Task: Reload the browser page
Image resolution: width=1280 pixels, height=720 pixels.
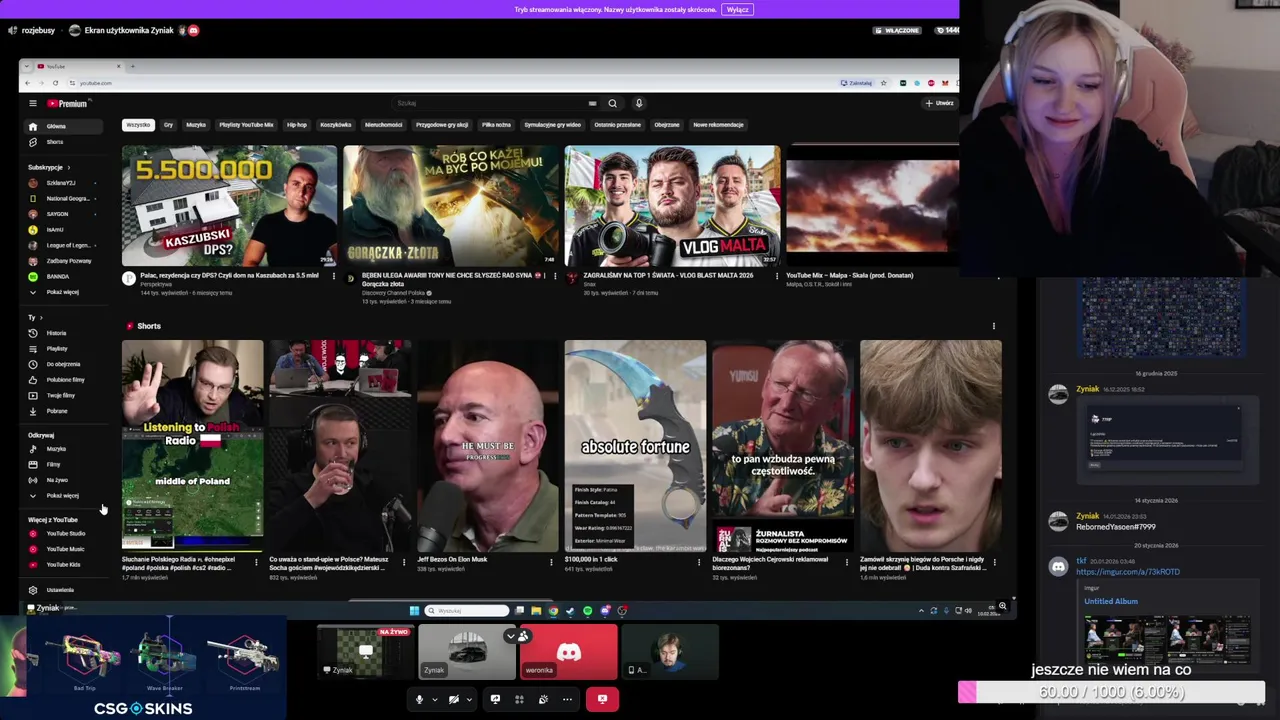Action: (x=55, y=83)
